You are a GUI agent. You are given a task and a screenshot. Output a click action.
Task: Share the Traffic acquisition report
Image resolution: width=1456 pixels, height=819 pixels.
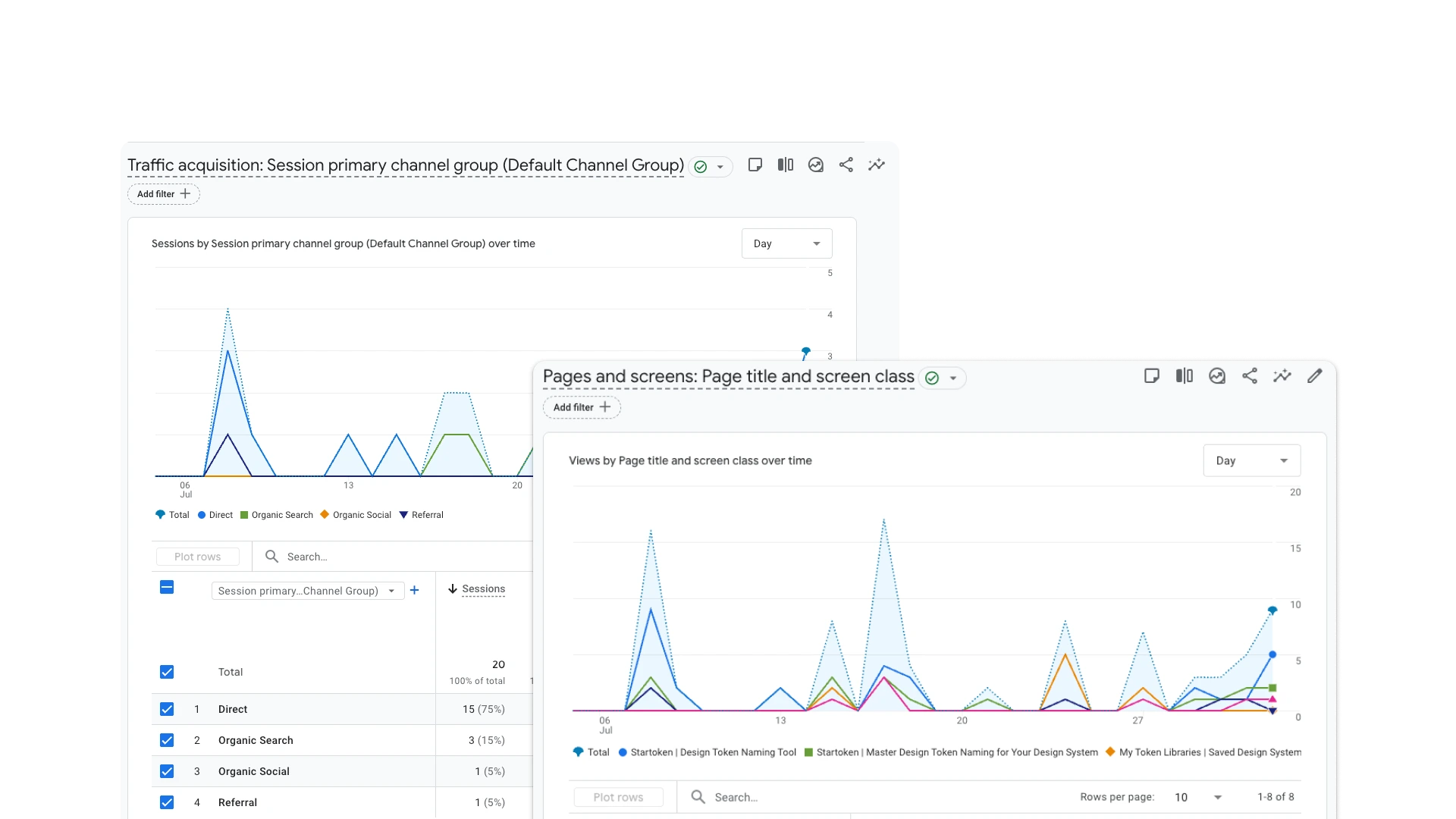(846, 165)
